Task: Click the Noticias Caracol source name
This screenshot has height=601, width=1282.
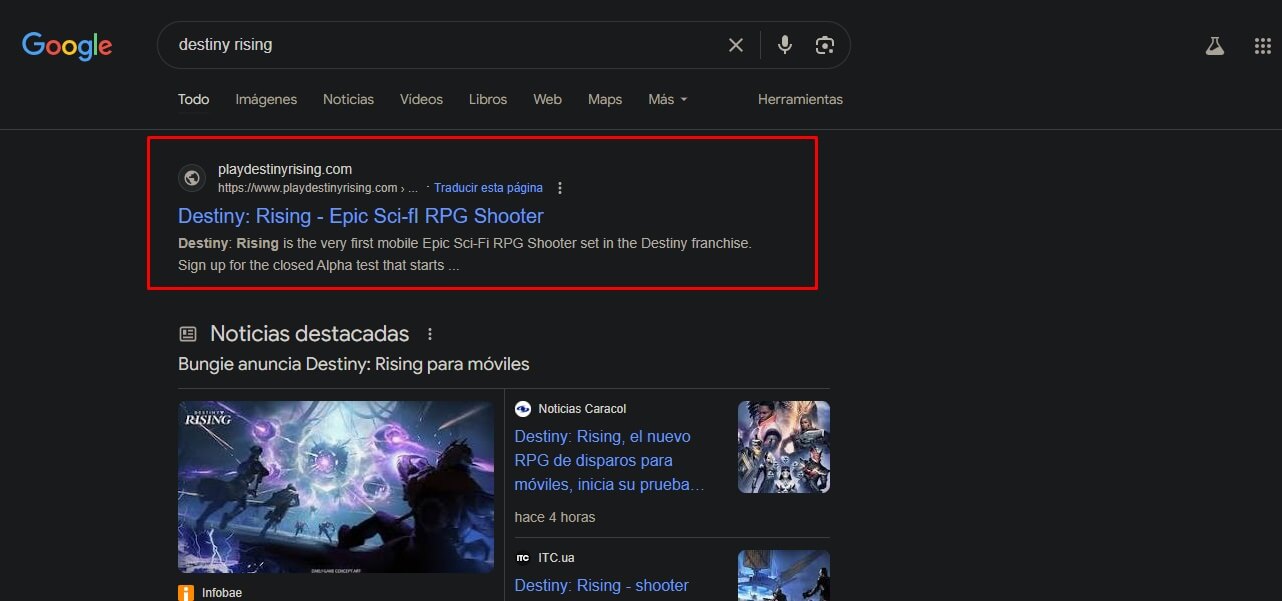Action: point(582,409)
